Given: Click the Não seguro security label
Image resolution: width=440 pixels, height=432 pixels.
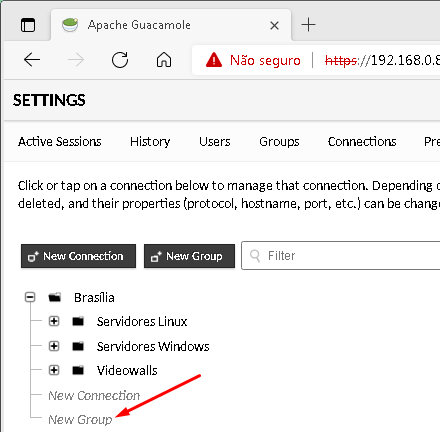Looking at the screenshot, I should coord(265,60).
